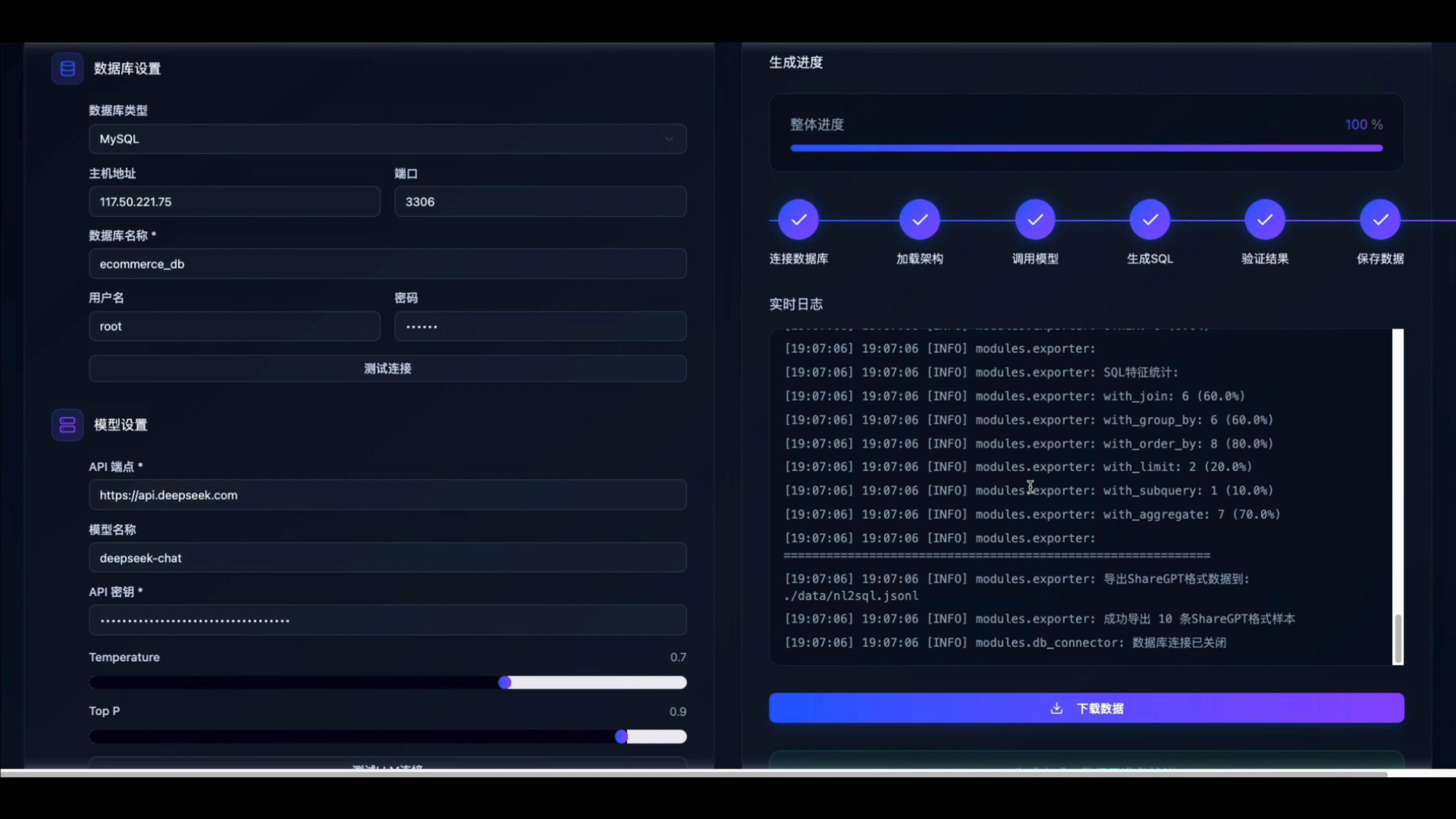Click the deepseek-chat model name field
The width and height of the screenshot is (1456, 819).
coord(387,558)
